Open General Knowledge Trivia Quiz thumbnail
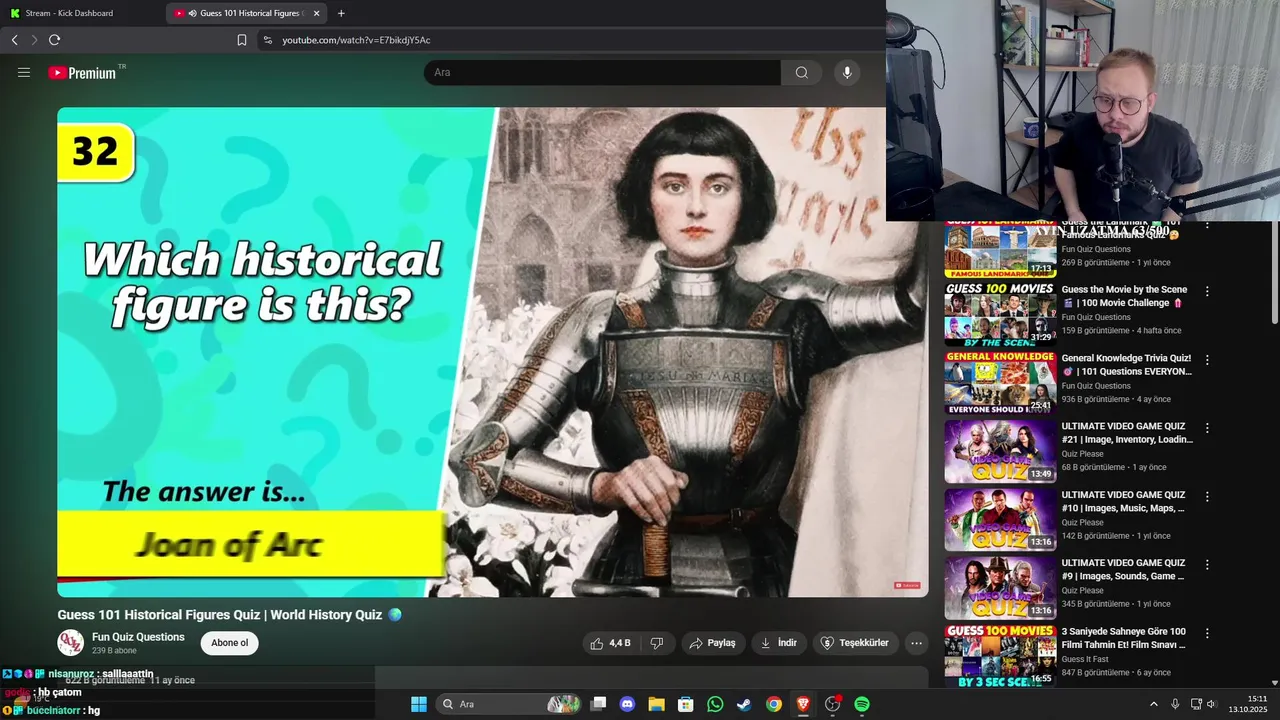This screenshot has width=1280, height=720. coord(1000,382)
